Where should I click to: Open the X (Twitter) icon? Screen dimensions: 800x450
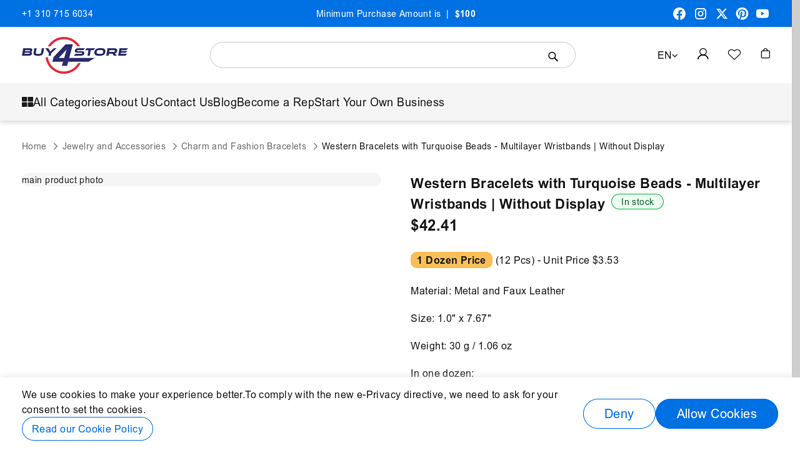click(x=721, y=14)
